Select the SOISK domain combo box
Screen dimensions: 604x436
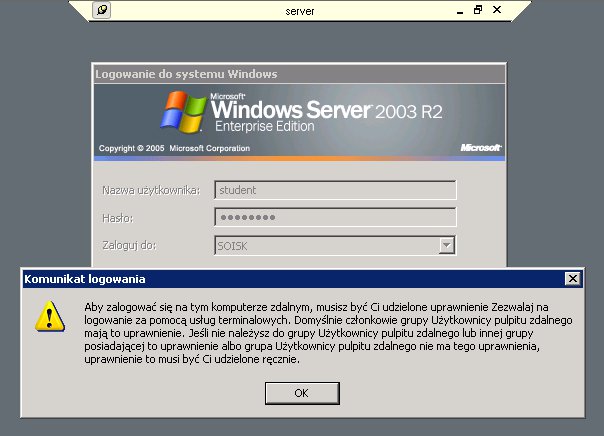[x=335, y=245]
